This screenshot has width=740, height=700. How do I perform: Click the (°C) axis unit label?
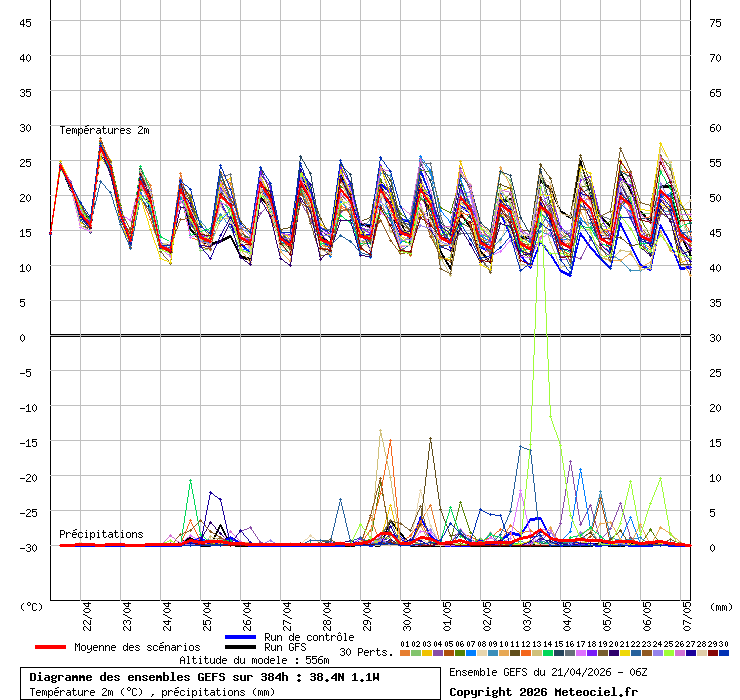[x=31, y=606]
